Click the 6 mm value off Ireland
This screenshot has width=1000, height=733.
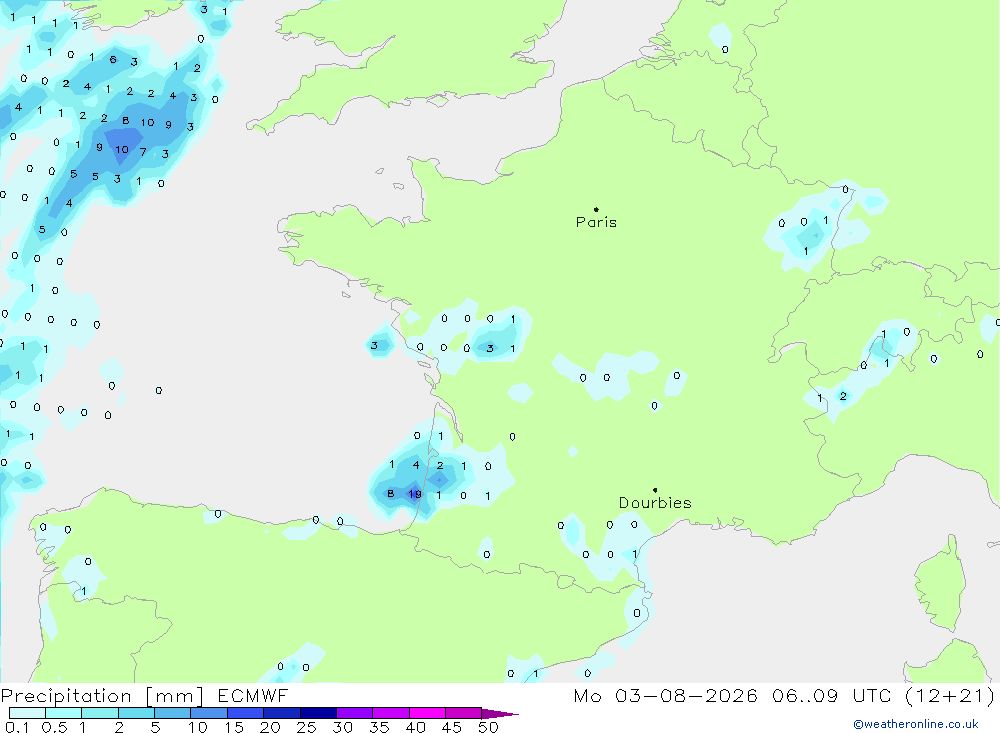(x=113, y=59)
